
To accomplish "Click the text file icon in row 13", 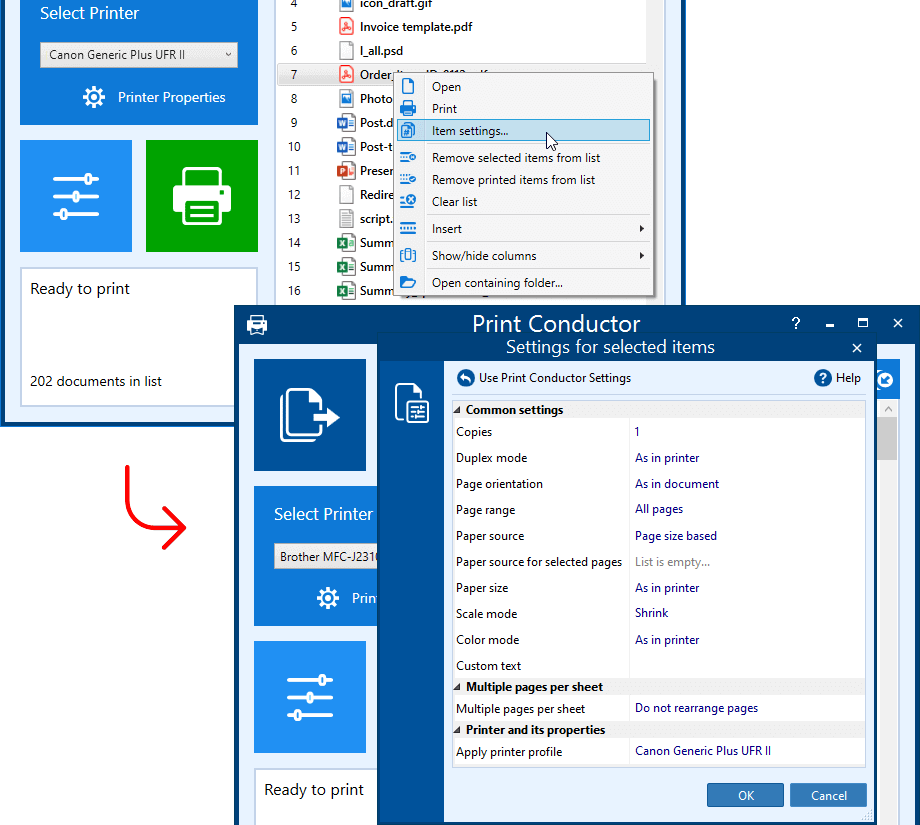I will click(346, 219).
